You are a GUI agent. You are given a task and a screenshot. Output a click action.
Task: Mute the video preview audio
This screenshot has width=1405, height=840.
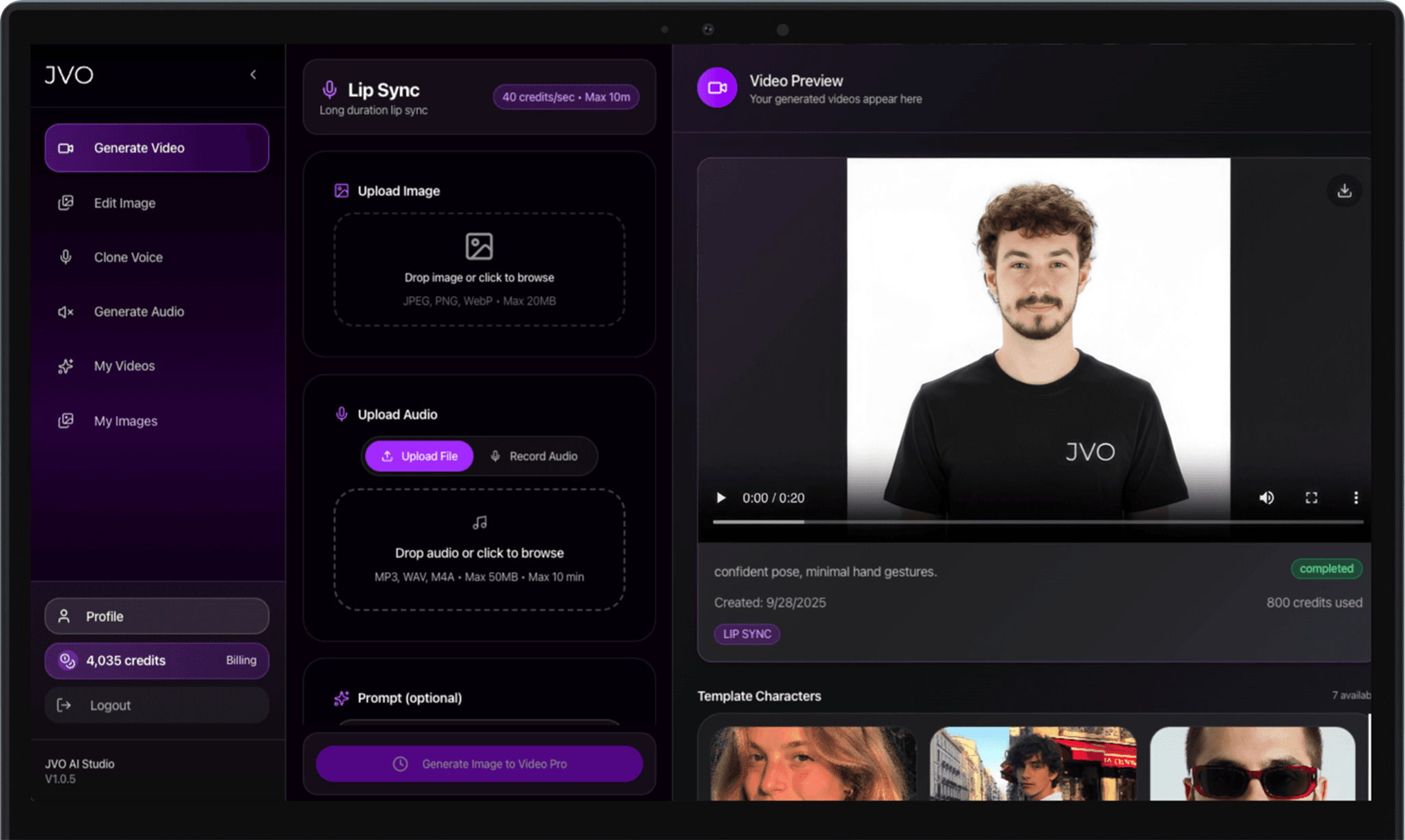point(1267,498)
